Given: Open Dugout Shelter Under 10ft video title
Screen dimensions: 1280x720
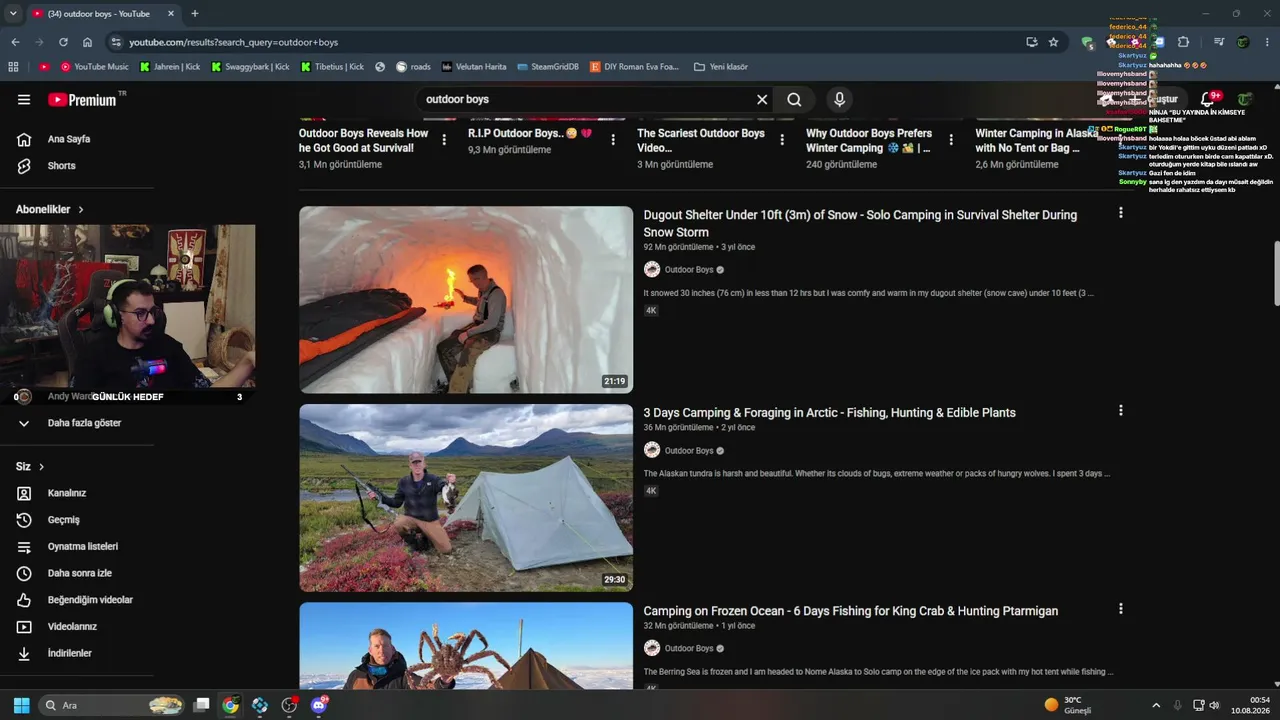Looking at the screenshot, I should click(x=860, y=223).
